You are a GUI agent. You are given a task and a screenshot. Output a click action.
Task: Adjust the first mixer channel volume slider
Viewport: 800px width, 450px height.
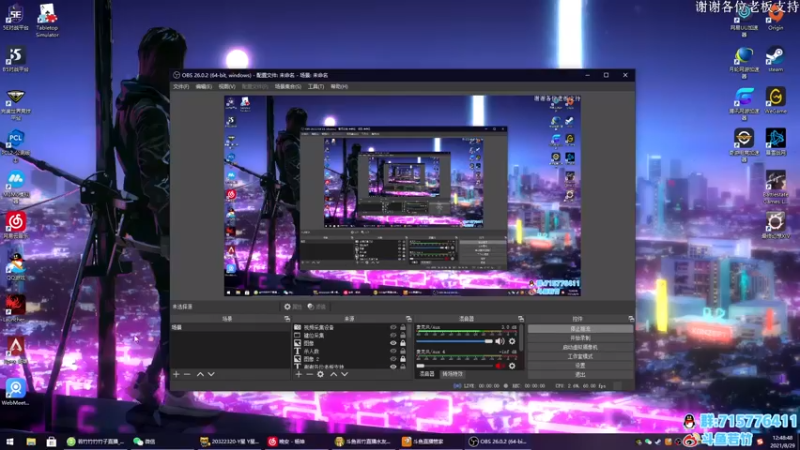(x=455, y=341)
